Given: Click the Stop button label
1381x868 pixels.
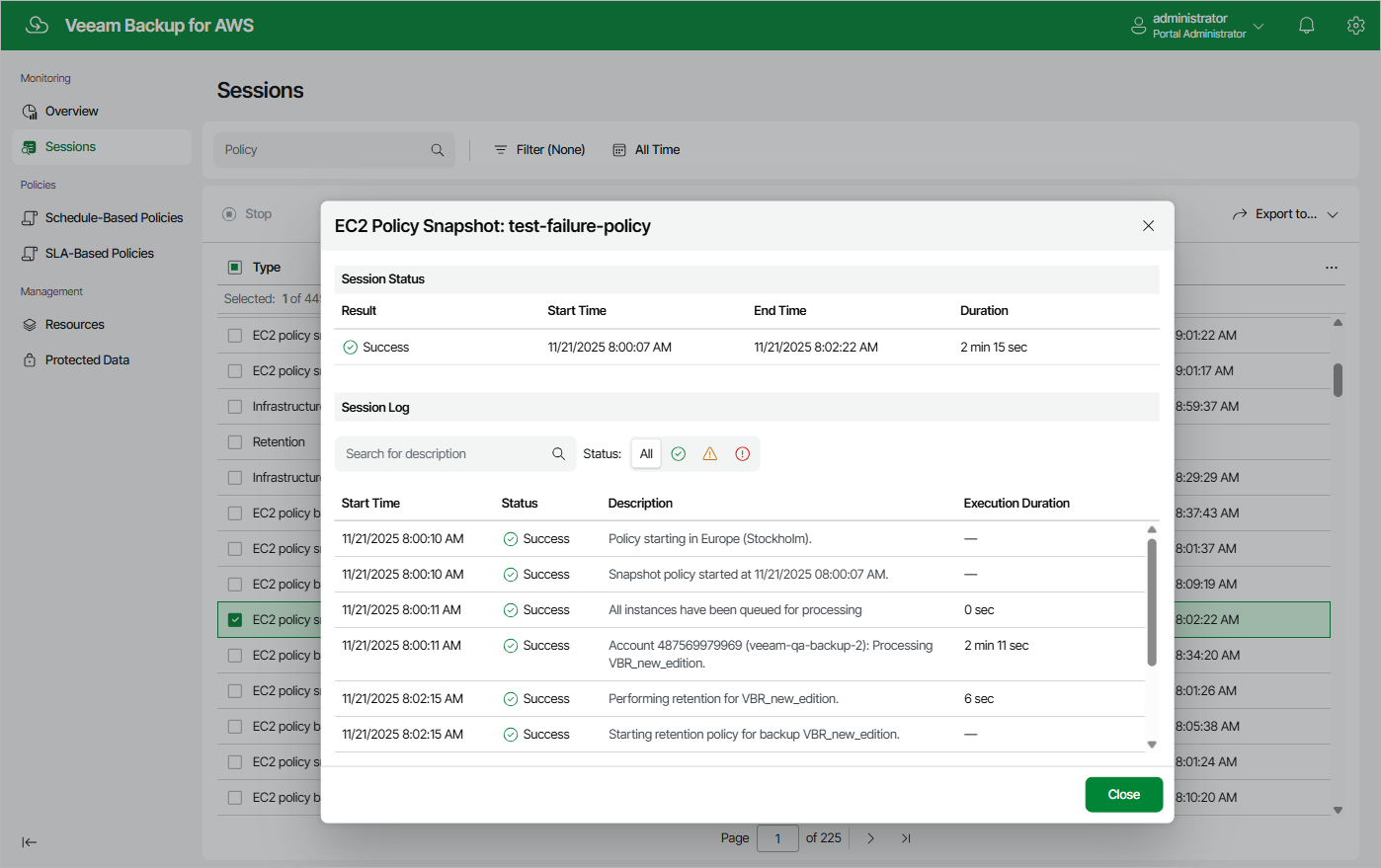Looking at the screenshot, I should click(259, 214).
